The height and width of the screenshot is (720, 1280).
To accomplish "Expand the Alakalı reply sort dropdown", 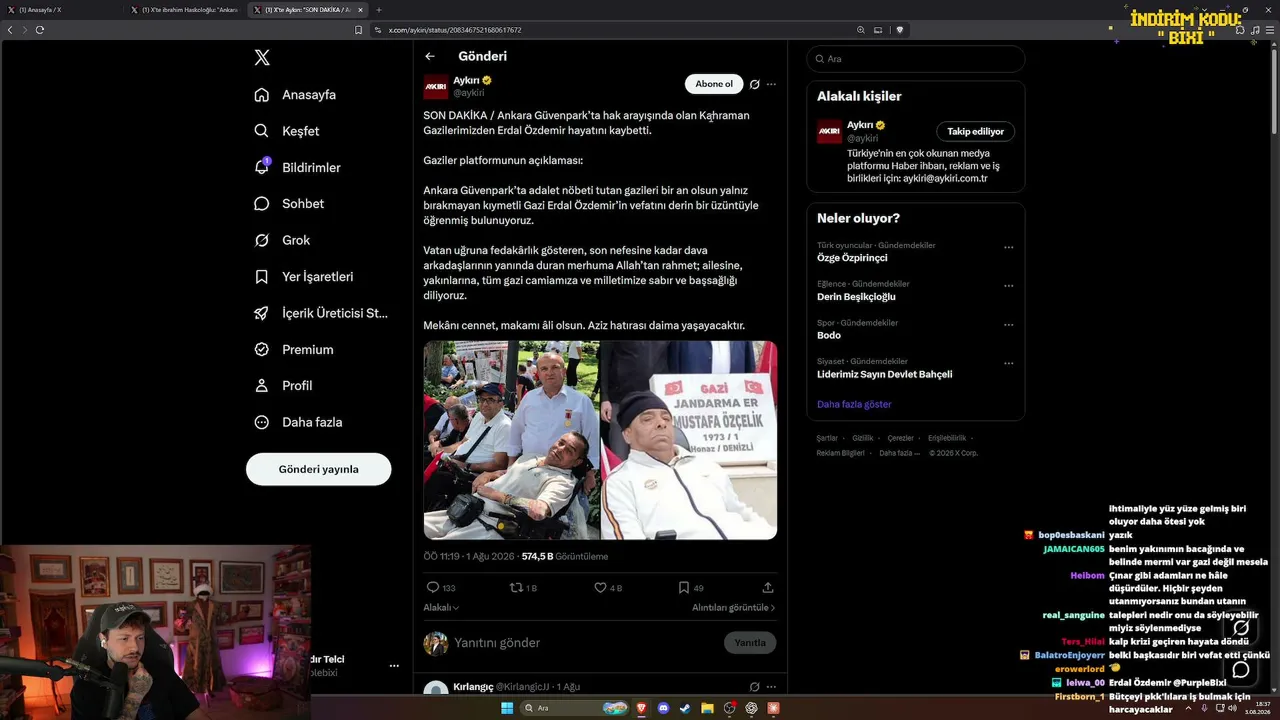I will [441, 607].
